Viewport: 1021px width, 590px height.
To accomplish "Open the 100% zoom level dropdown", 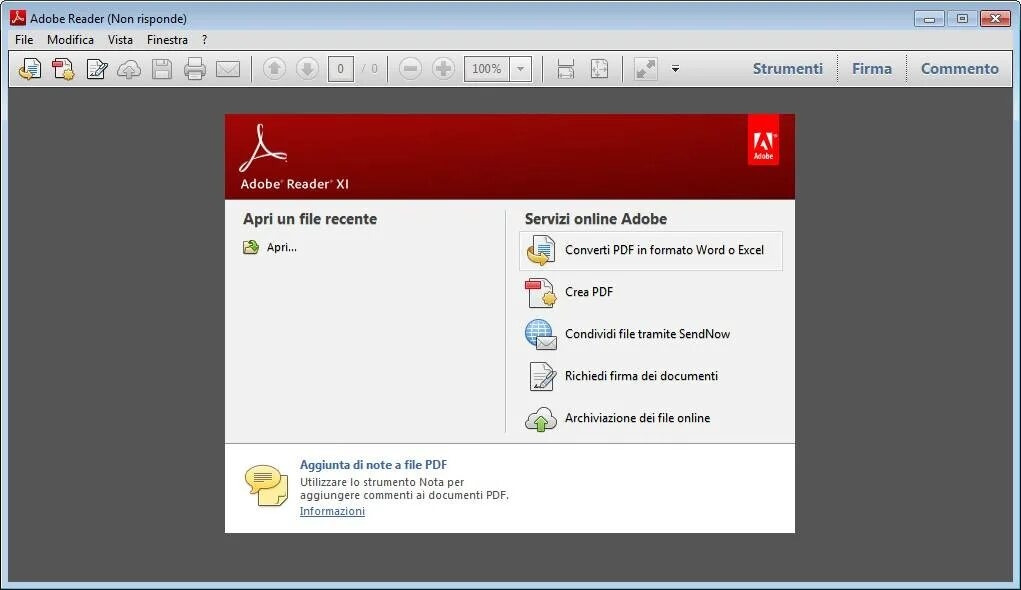I will [x=520, y=68].
